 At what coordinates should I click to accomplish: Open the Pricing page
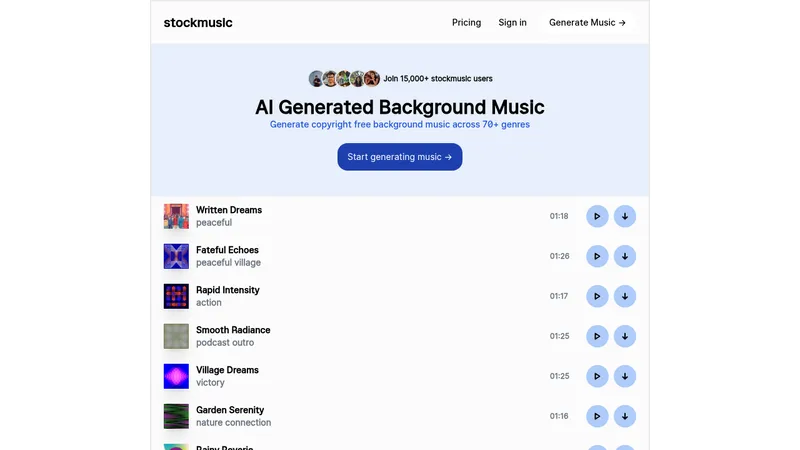[466, 22]
